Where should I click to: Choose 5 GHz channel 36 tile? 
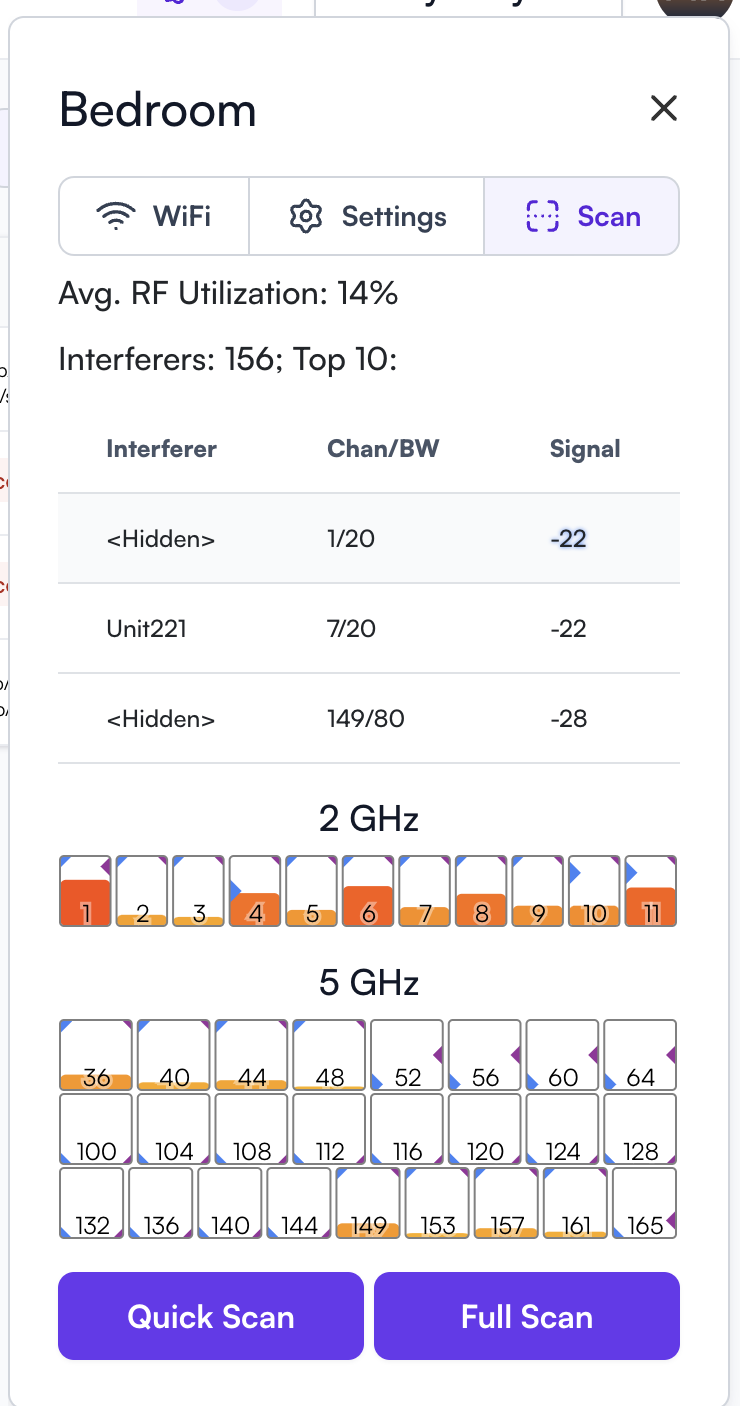click(x=96, y=1055)
